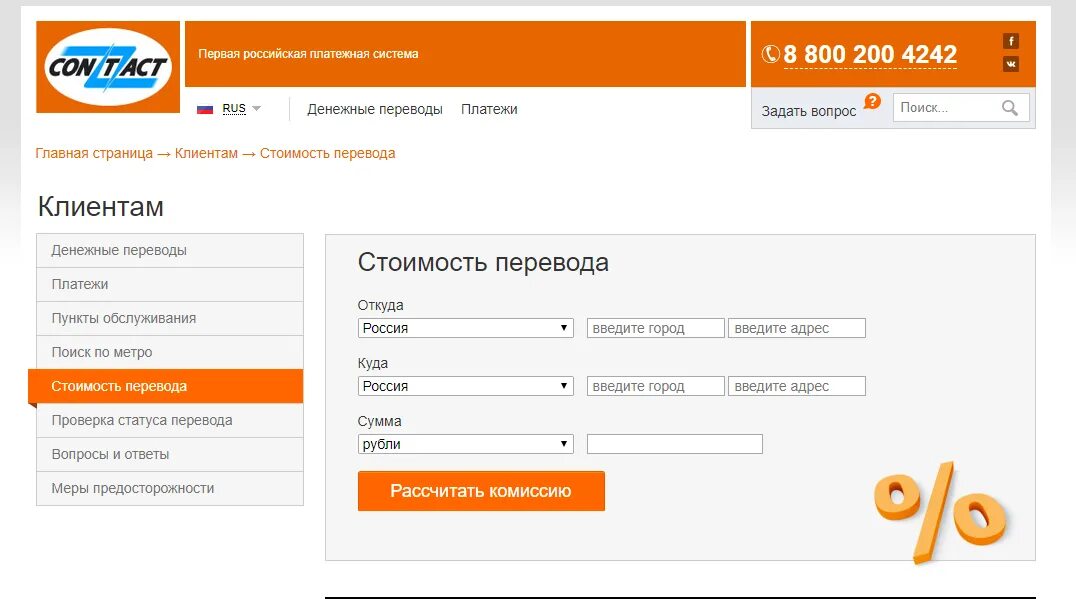
Task: Open the VK social icon
Action: tap(1010, 64)
